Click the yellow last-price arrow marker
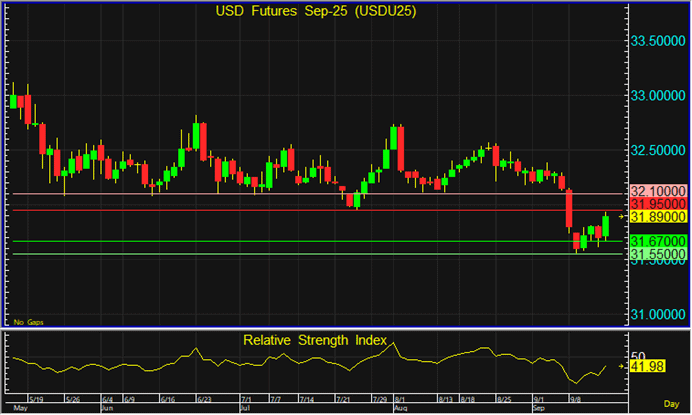Image resolution: width=692 pixels, height=415 pixels. tap(620, 216)
